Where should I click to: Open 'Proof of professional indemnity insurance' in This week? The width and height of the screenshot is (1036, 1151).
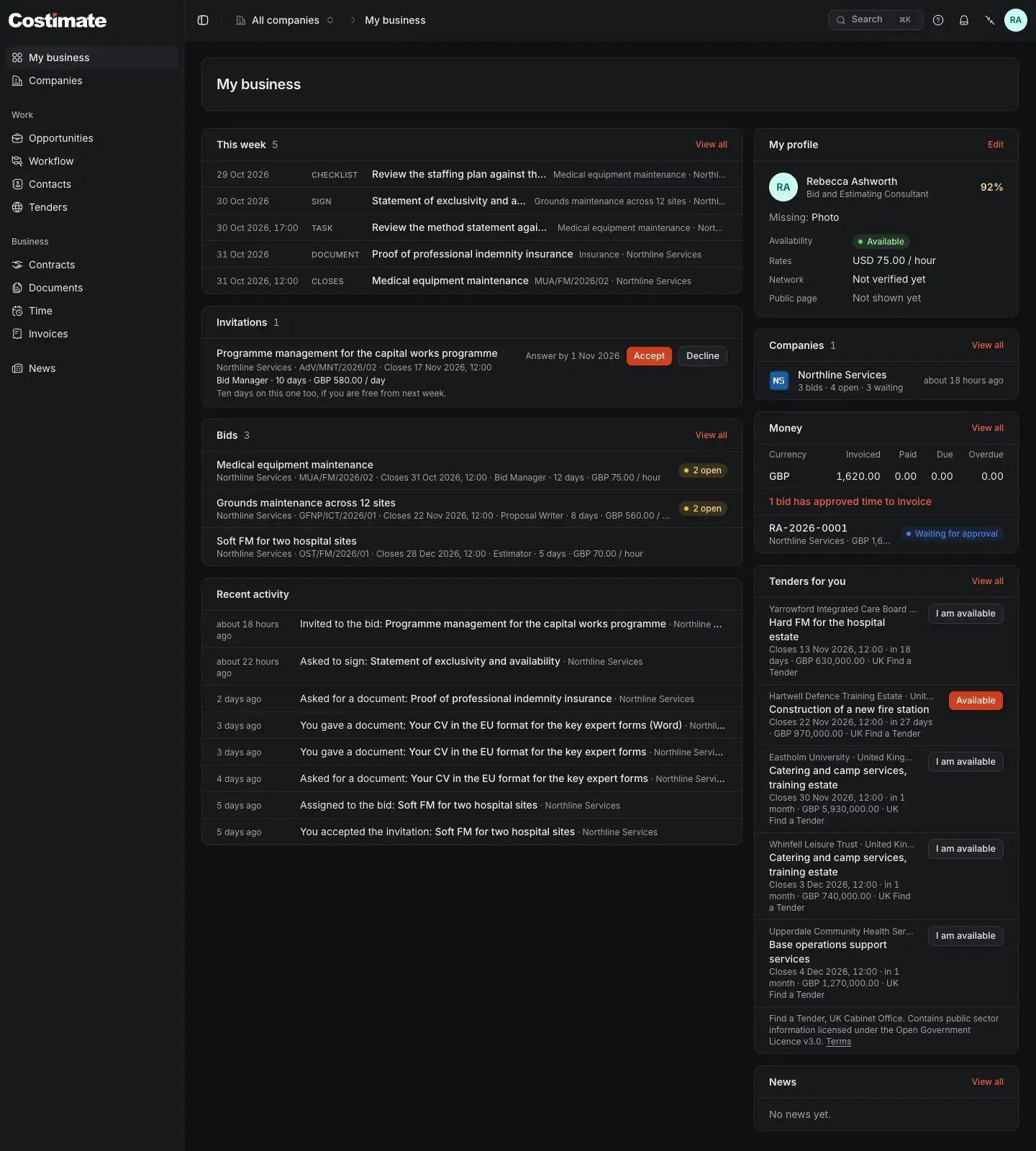[472, 255]
